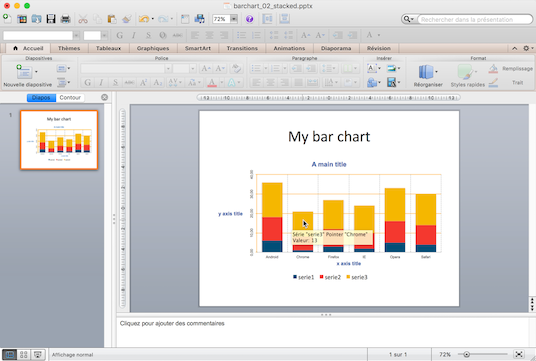The width and height of the screenshot is (536, 361).
Task: Switch to slide sorter view icon
Action: coord(24,355)
